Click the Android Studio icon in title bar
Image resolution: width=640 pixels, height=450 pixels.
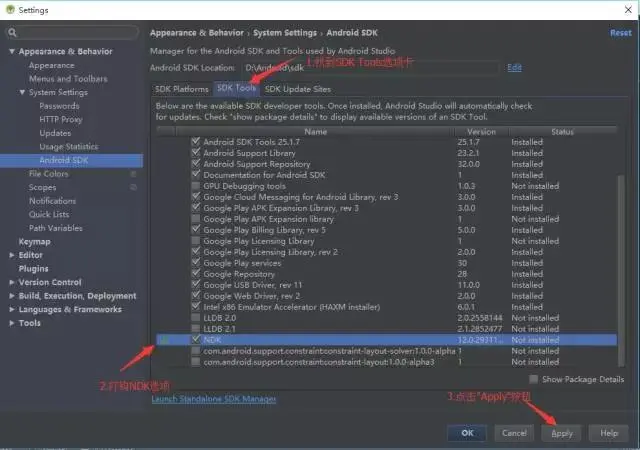10,9
